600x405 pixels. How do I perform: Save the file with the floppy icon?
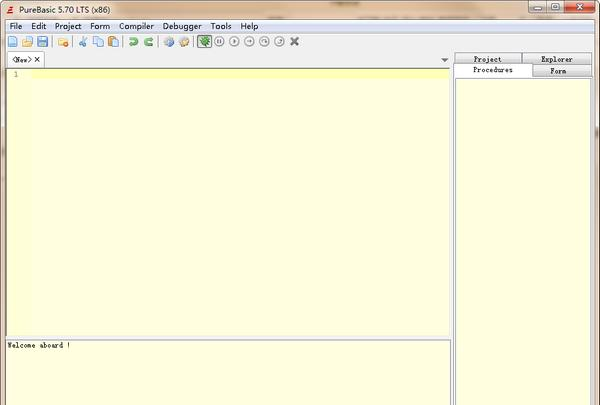(x=42, y=41)
